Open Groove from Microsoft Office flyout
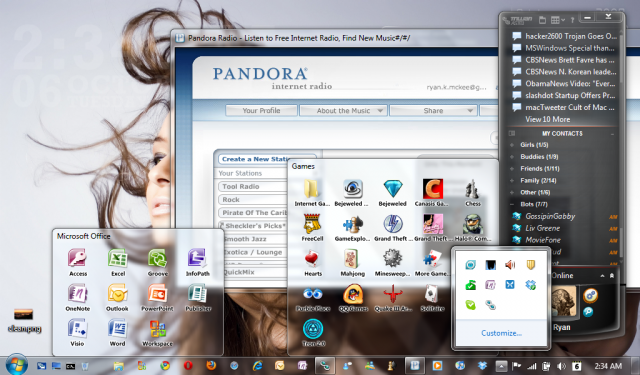This screenshot has width=640, height=375. coord(158,262)
